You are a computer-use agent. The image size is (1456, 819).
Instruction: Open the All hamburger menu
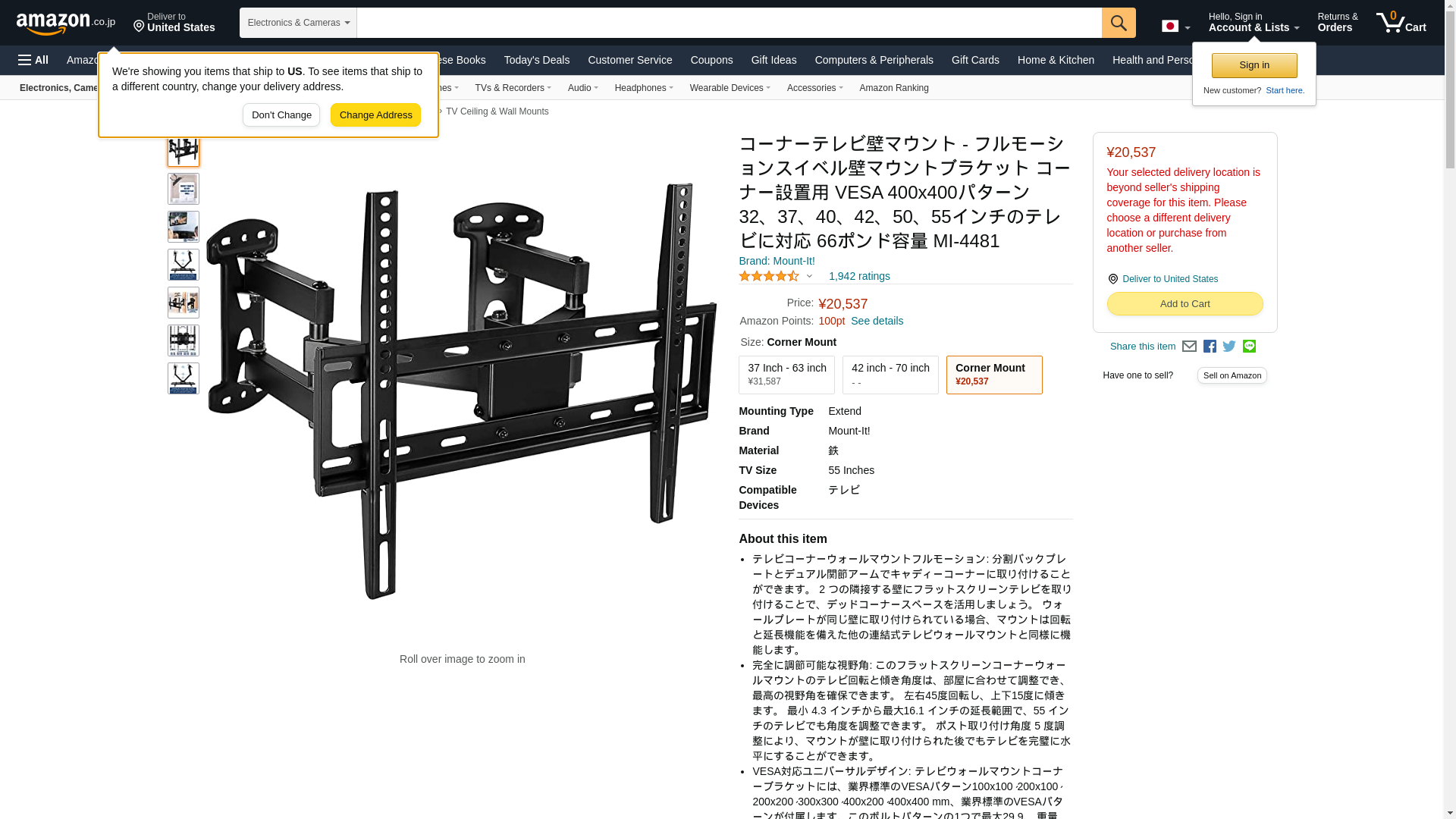point(33,60)
